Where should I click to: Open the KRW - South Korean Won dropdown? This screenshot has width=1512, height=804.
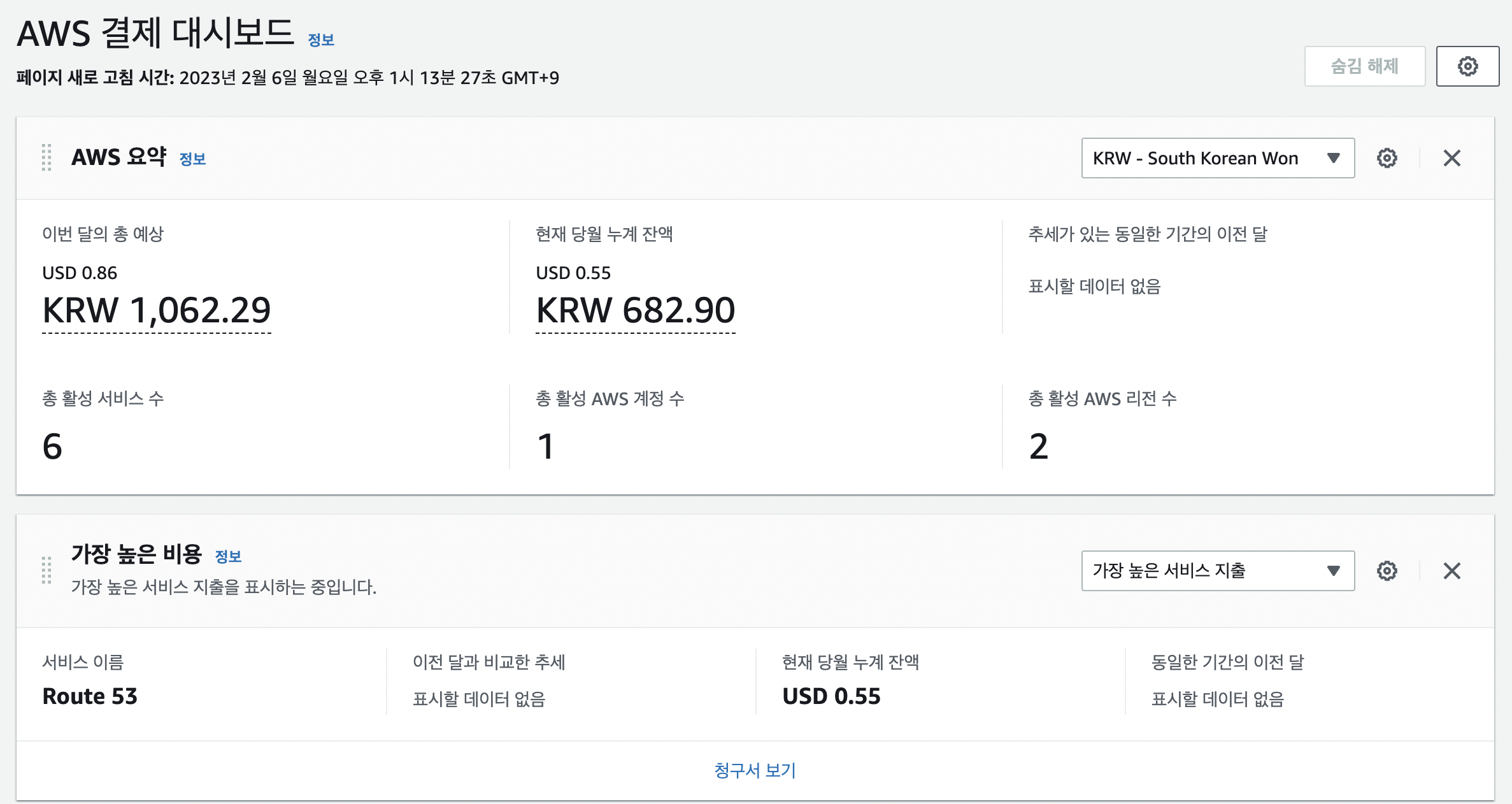pos(1217,158)
